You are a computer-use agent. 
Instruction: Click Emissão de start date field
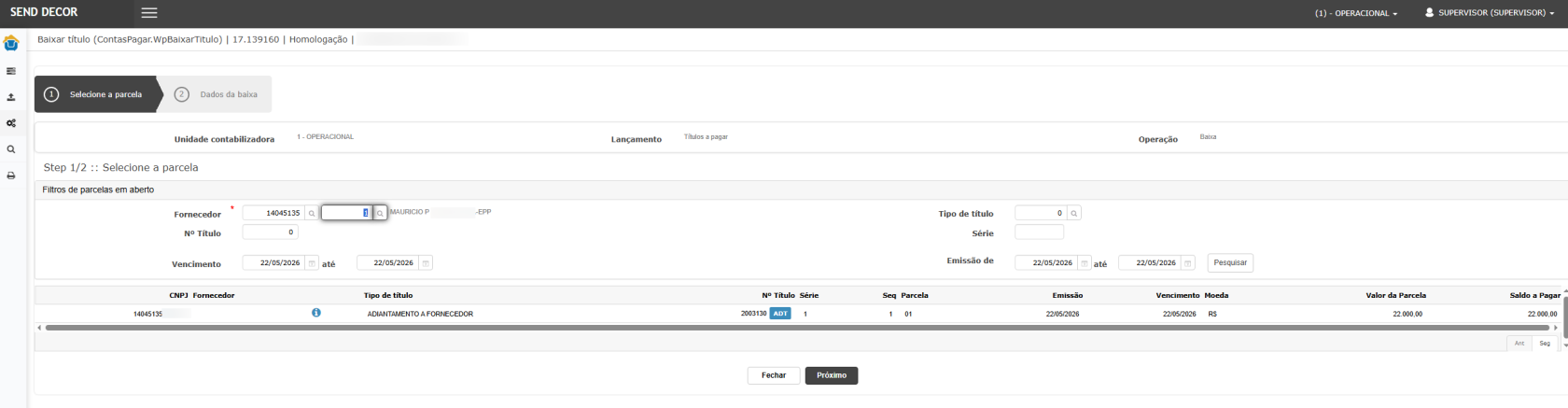pyautogui.click(x=1046, y=263)
